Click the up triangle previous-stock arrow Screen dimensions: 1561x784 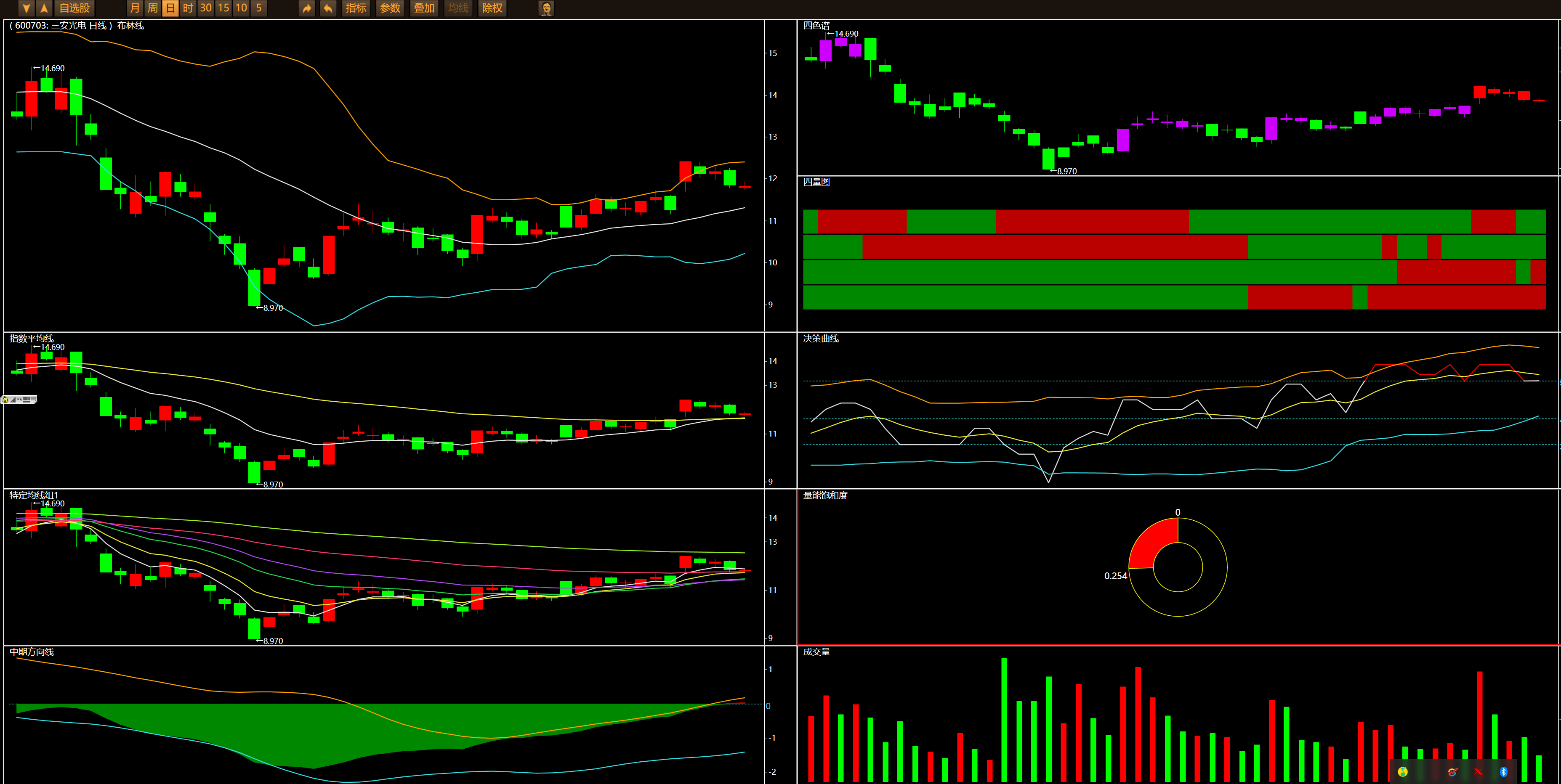(44, 8)
